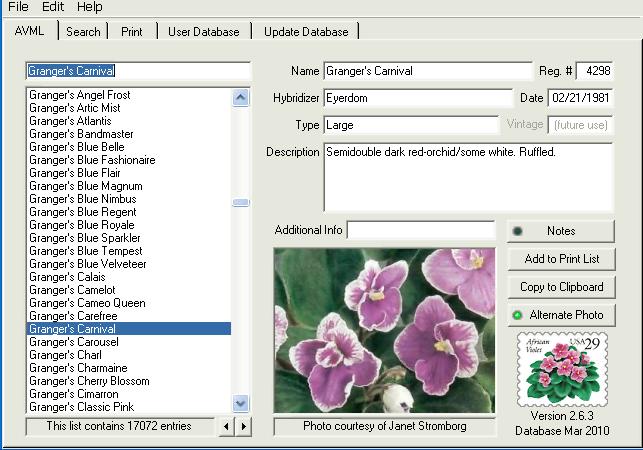This screenshot has width=643, height=450.
Task: Select Granger's Cimarron in list
Action: pyautogui.click(x=129, y=394)
